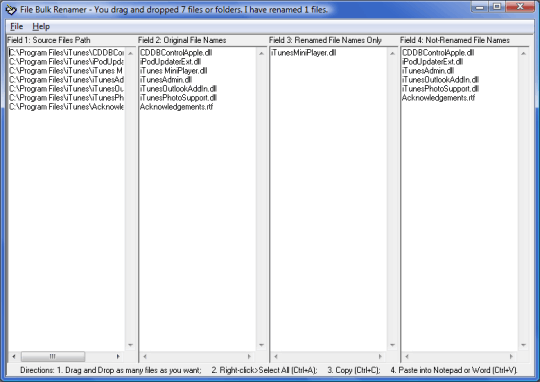540x382 pixels.
Task: Click the 'Field 3: Renamed File Names Only' label
Action: (x=325, y=40)
